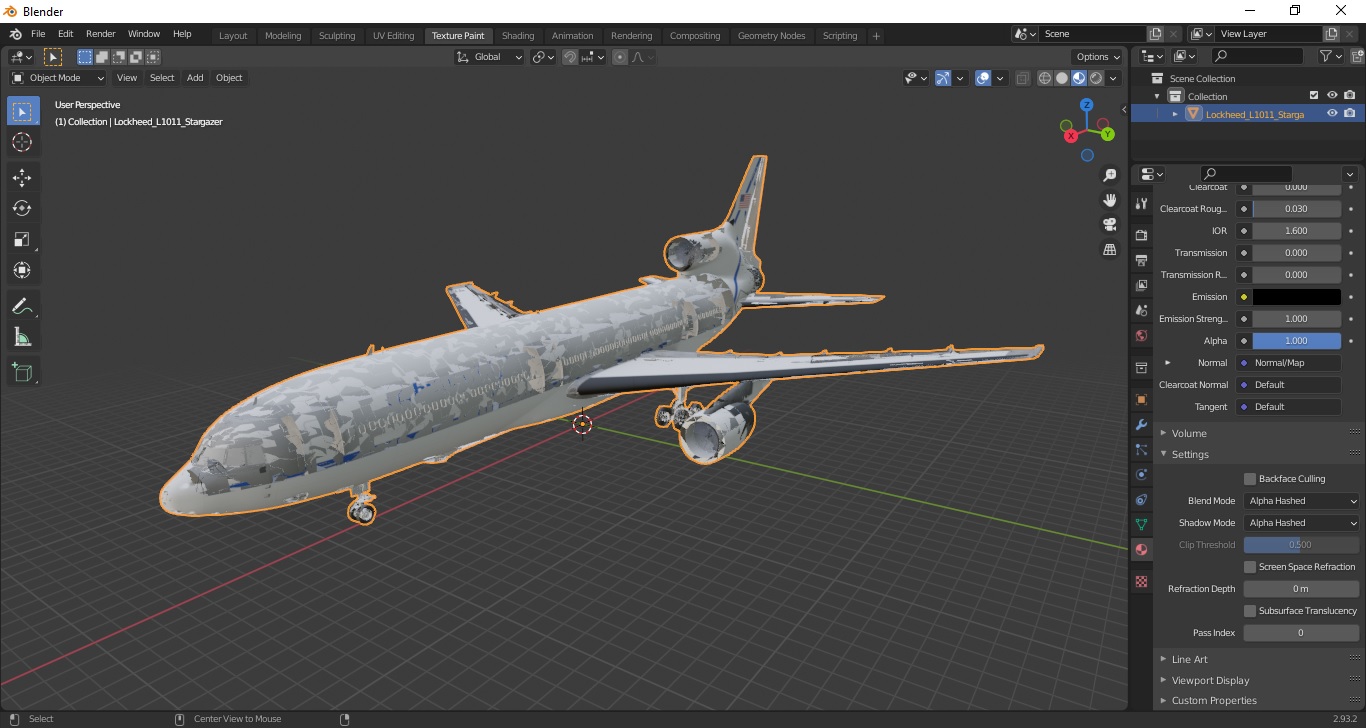The width and height of the screenshot is (1366, 728).
Task: Switch to solid viewport shading
Action: [x=1062, y=78]
